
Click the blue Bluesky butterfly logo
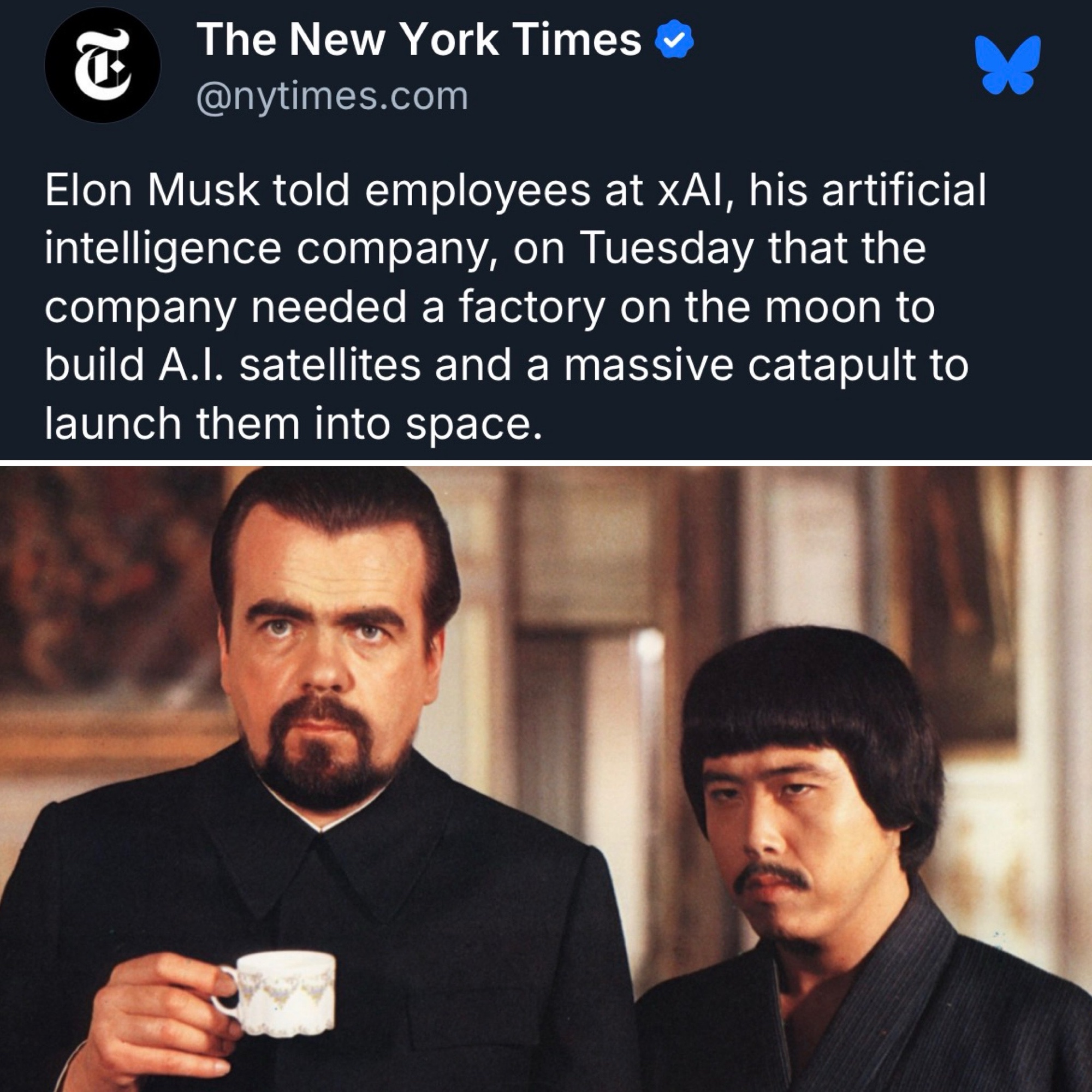[x=1008, y=64]
